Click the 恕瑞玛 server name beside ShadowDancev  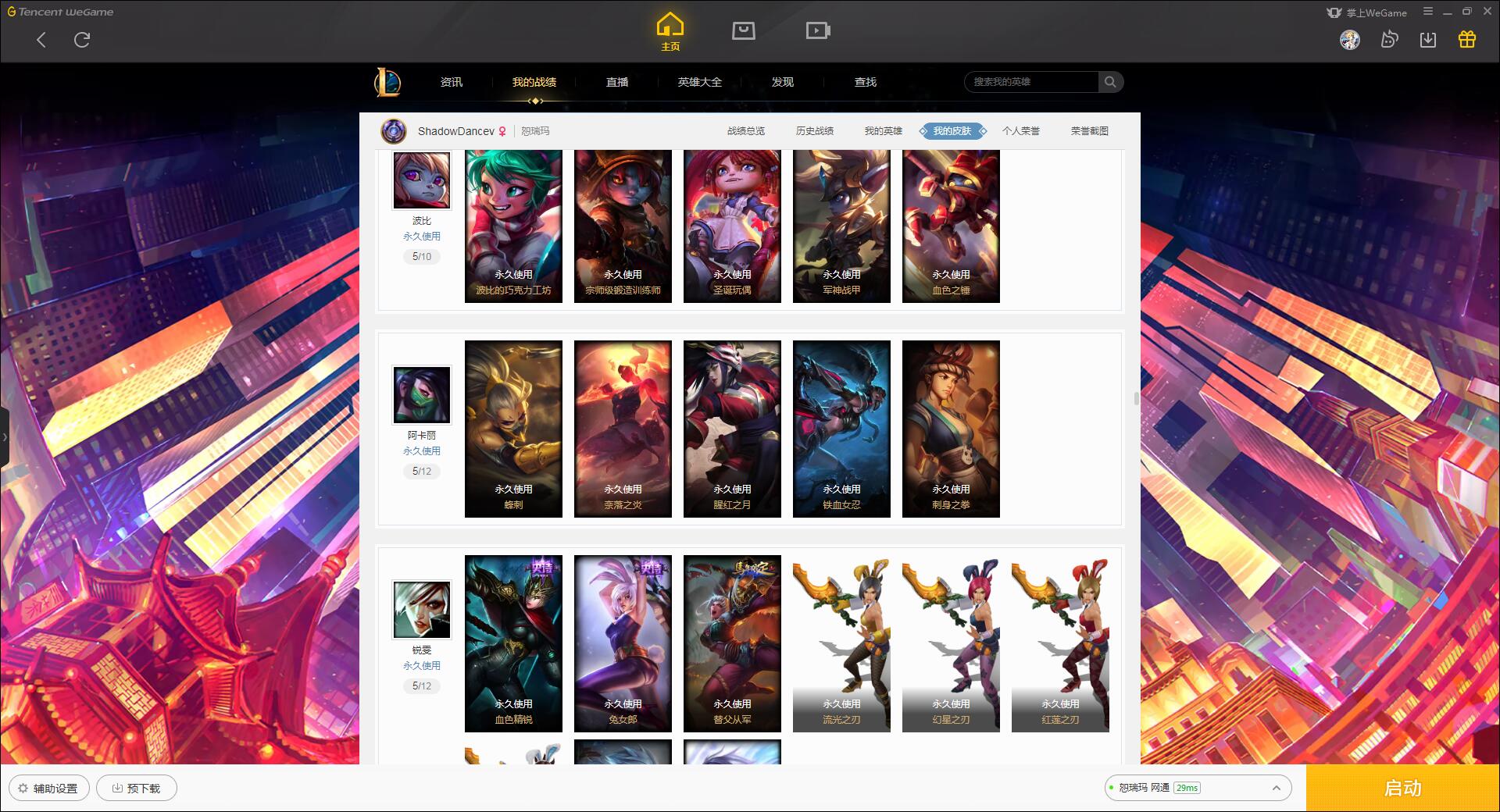[535, 131]
